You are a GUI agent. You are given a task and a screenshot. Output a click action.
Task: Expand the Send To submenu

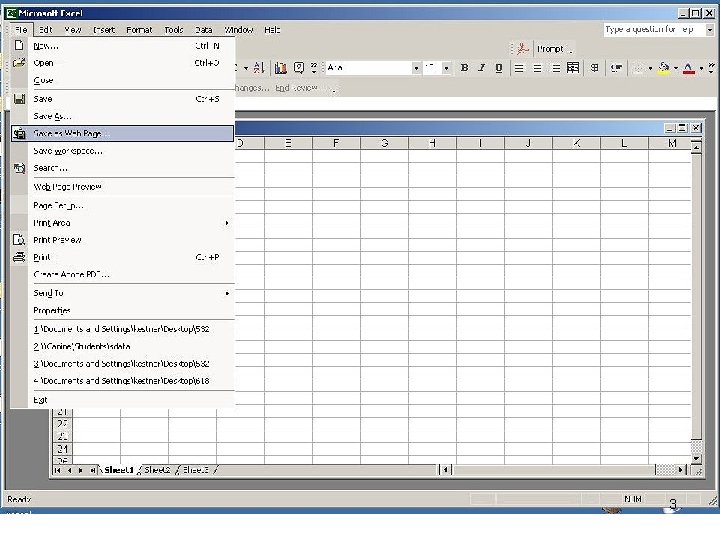pyautogui.click(x=226, y=293)
